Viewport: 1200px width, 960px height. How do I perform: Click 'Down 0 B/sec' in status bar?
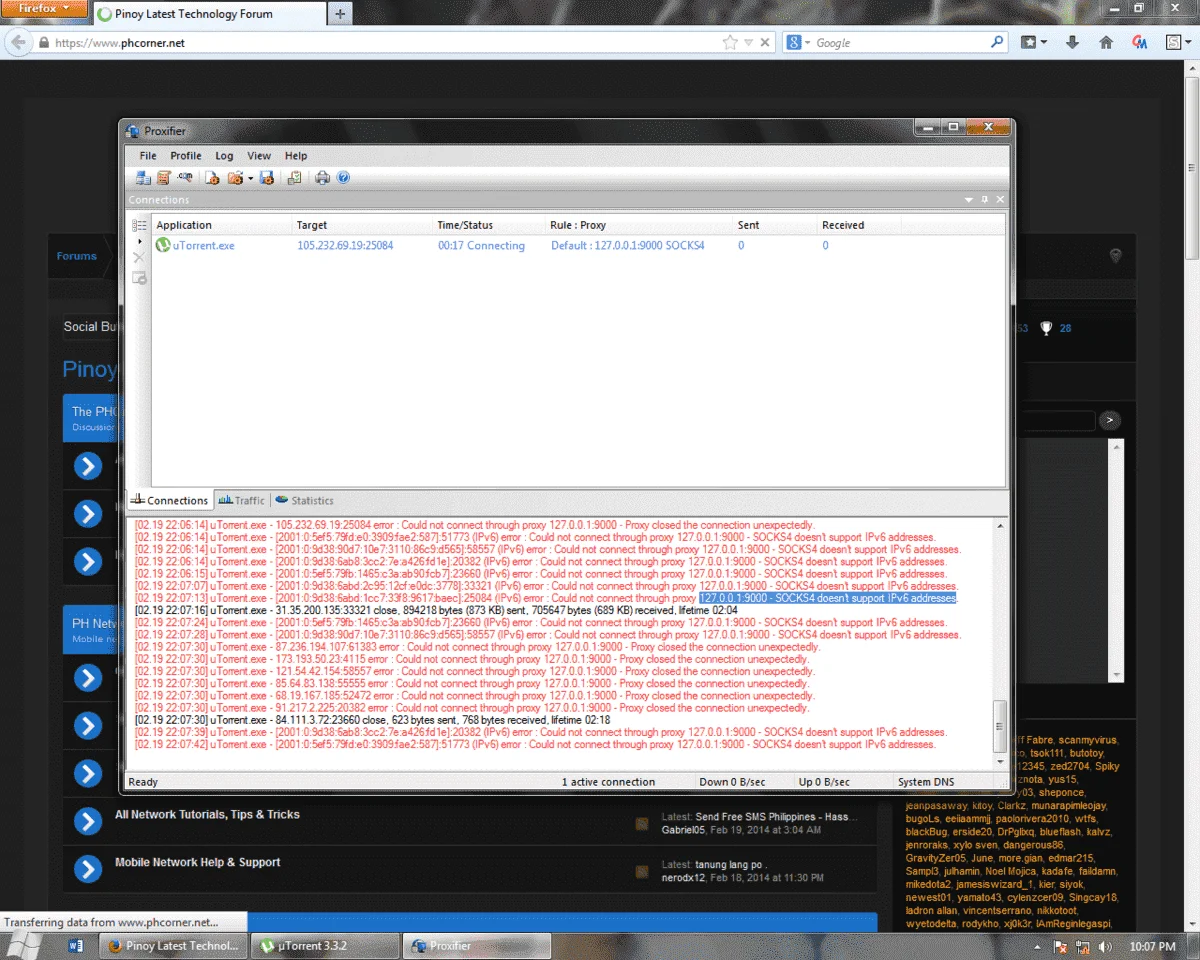[x=732, y=782]
